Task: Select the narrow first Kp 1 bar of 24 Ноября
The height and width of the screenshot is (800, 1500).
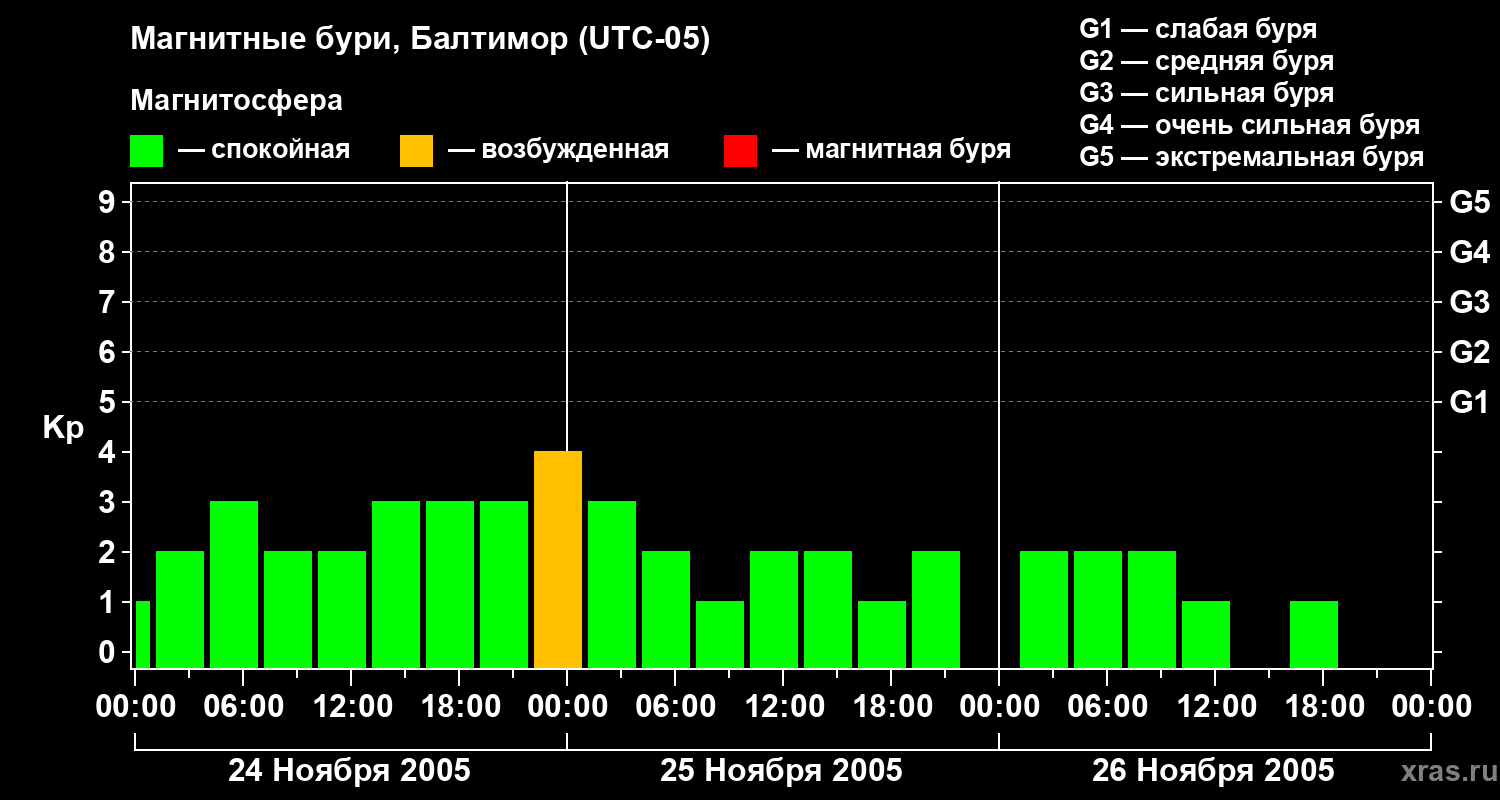Action: click(142, 635)
